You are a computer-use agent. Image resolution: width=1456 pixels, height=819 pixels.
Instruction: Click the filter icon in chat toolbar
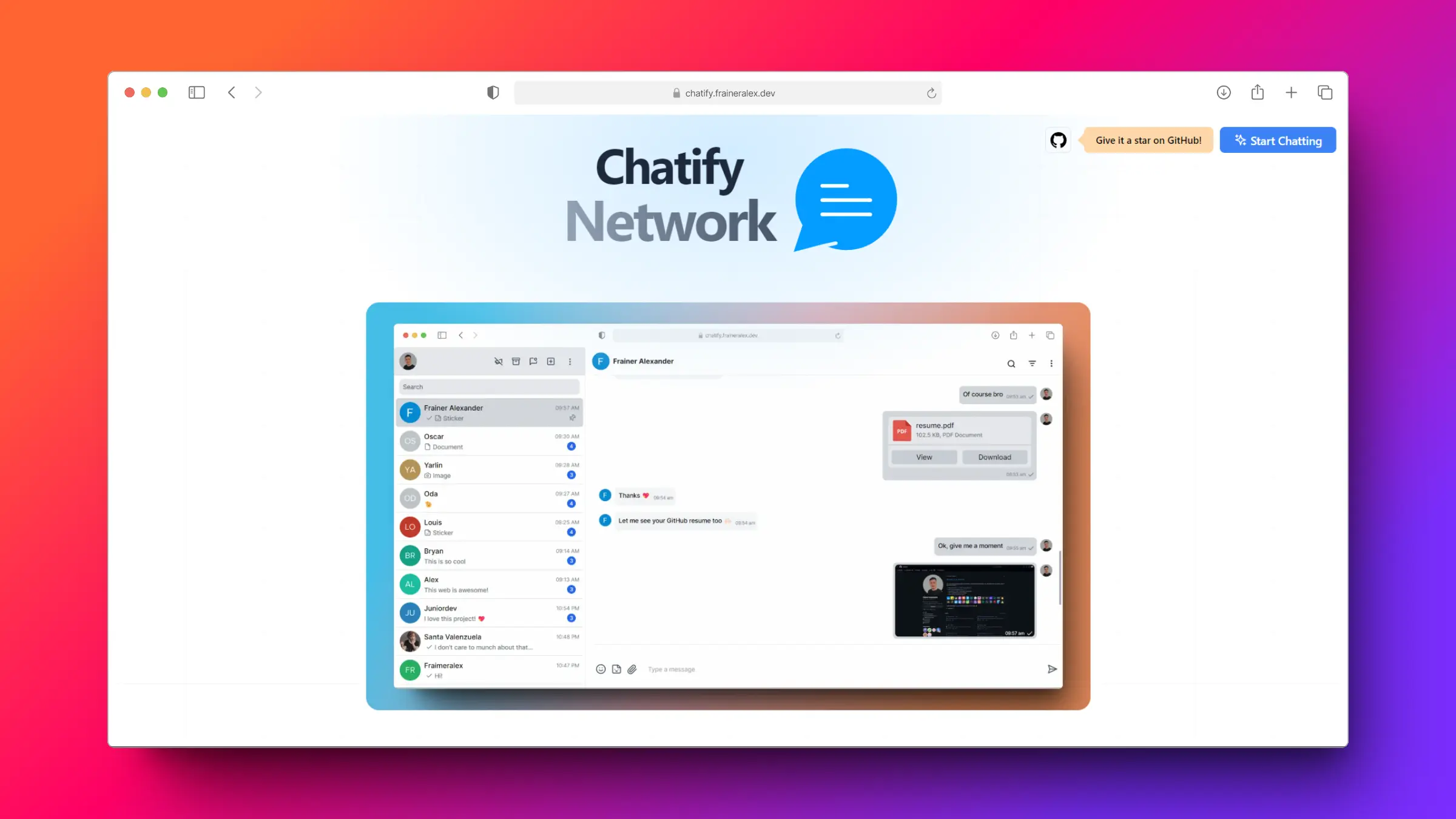(1032, 363)
